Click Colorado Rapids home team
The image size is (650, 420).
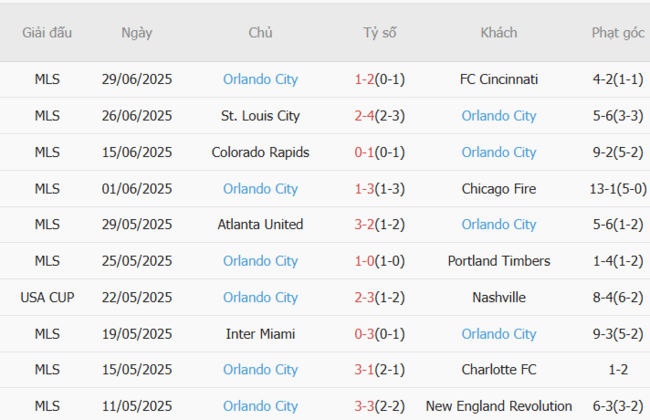[260, 152]
